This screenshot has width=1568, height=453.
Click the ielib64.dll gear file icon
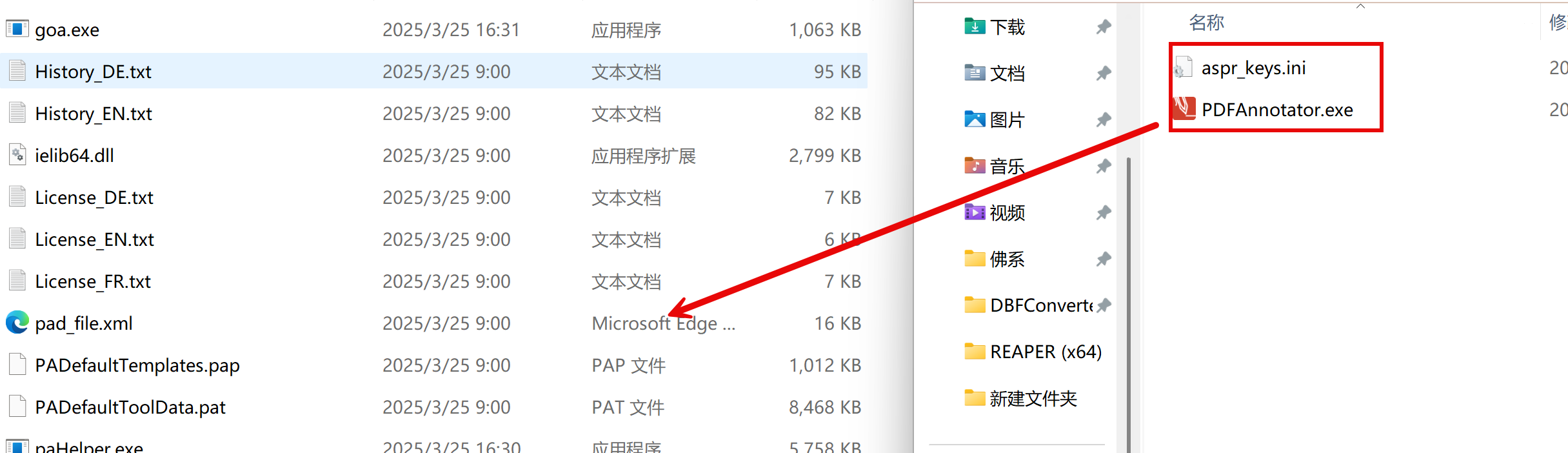[17, 155]
